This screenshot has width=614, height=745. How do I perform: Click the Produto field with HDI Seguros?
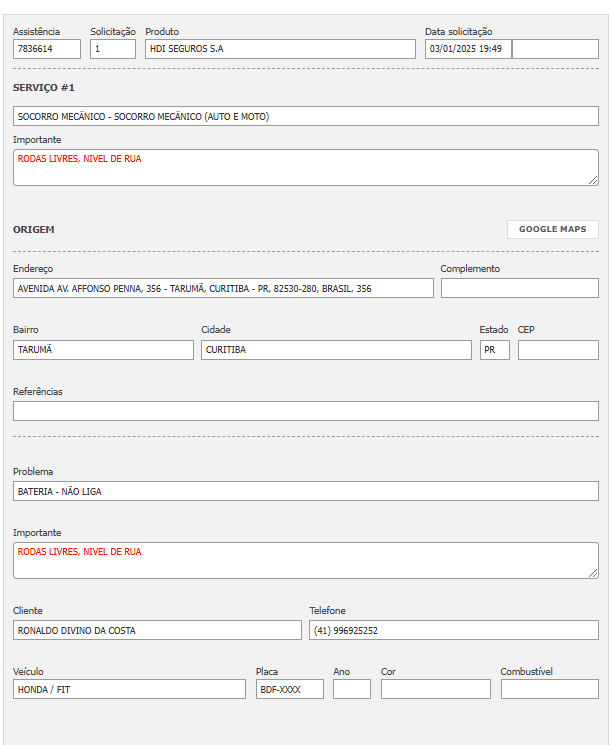tap(279, 49)
